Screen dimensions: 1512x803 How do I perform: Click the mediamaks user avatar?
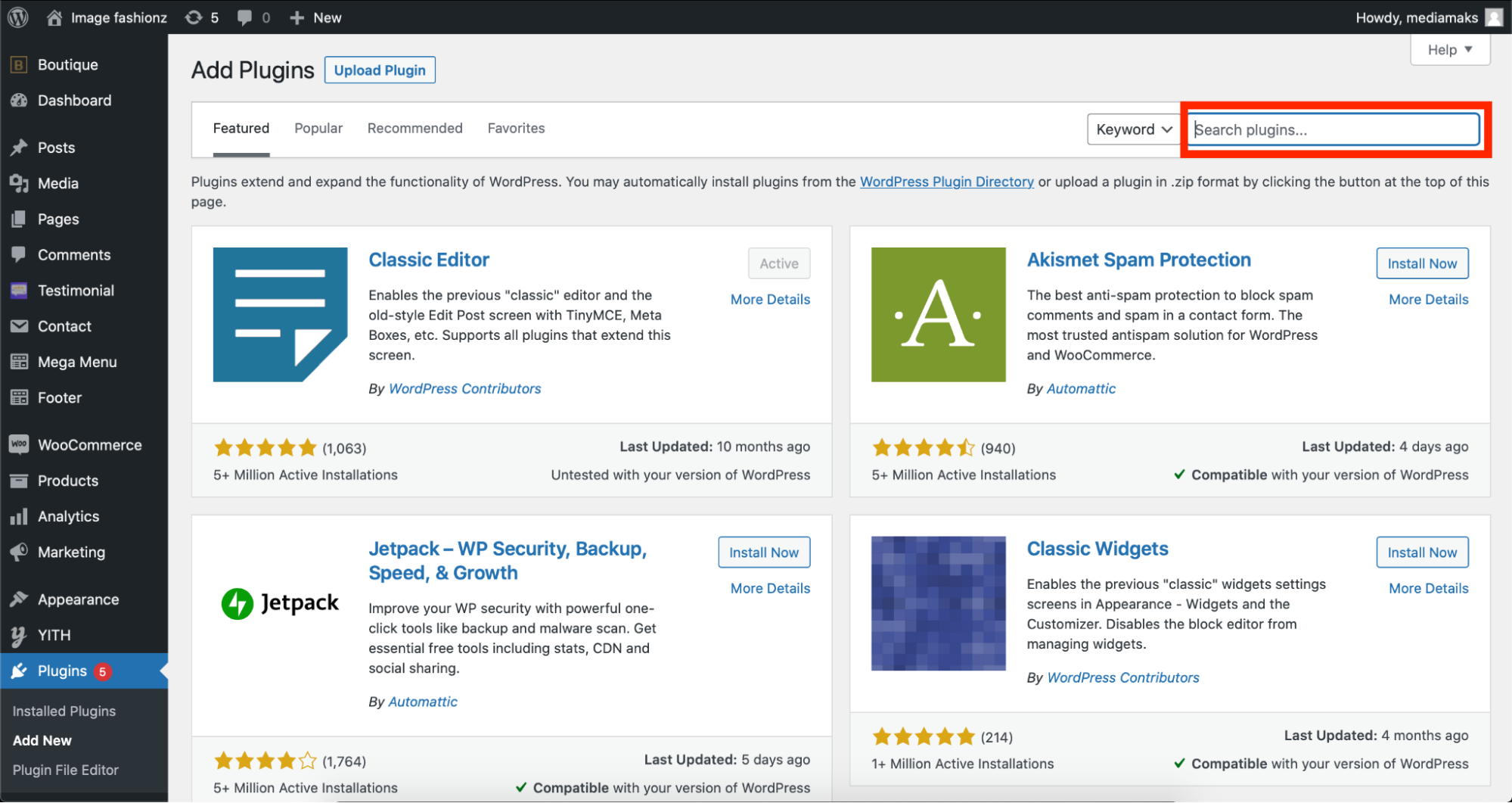[x=1494, y=17]
